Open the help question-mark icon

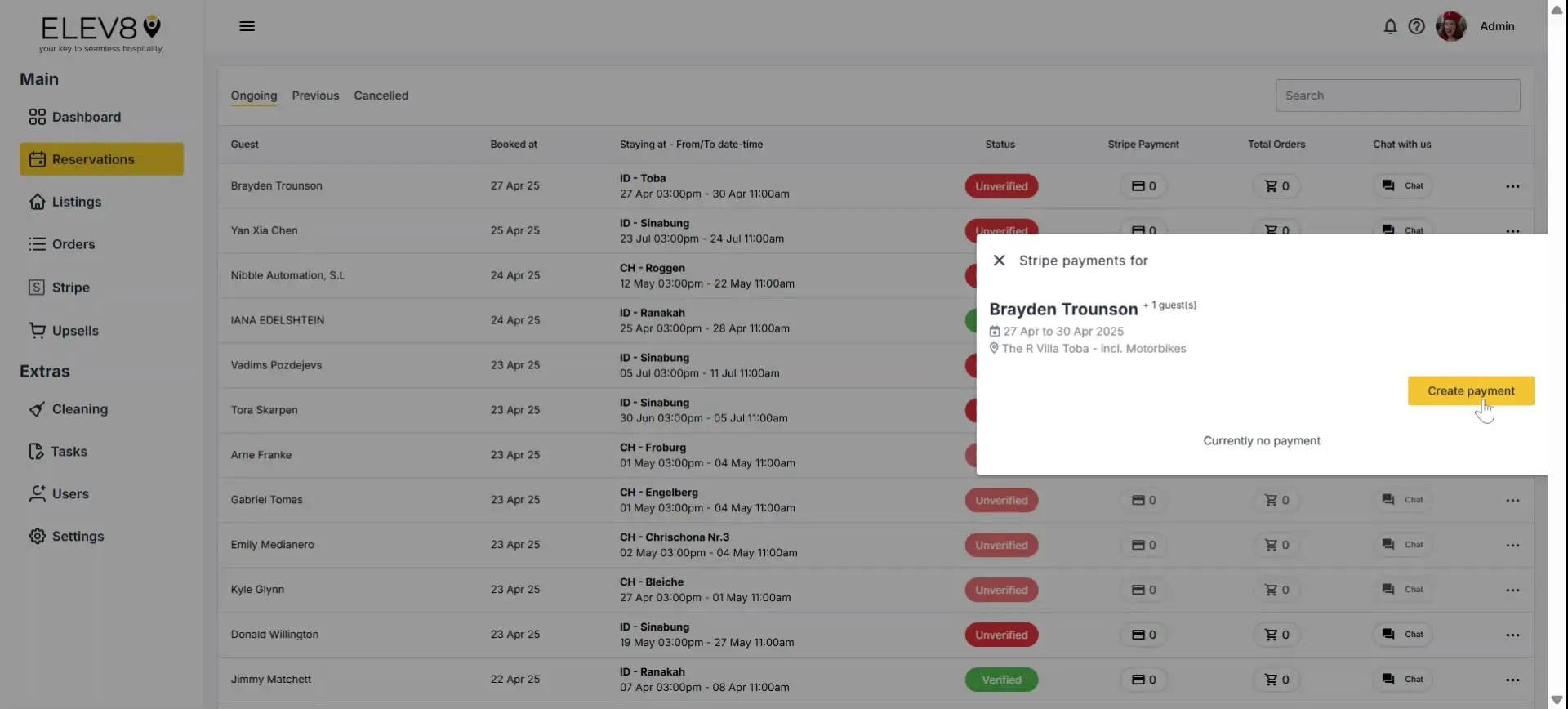(x=1417, y=26)
